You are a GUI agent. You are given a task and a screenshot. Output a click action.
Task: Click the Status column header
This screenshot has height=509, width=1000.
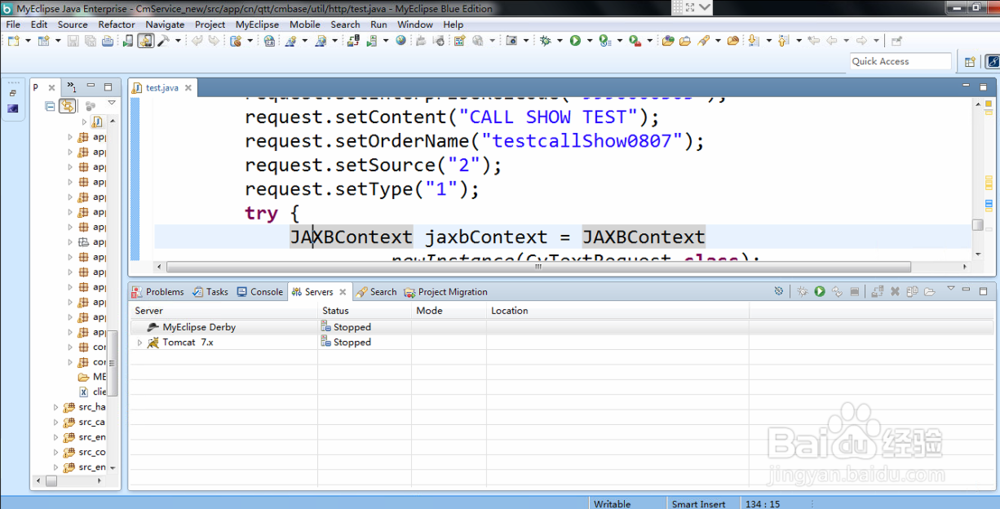tap(364, 311)
